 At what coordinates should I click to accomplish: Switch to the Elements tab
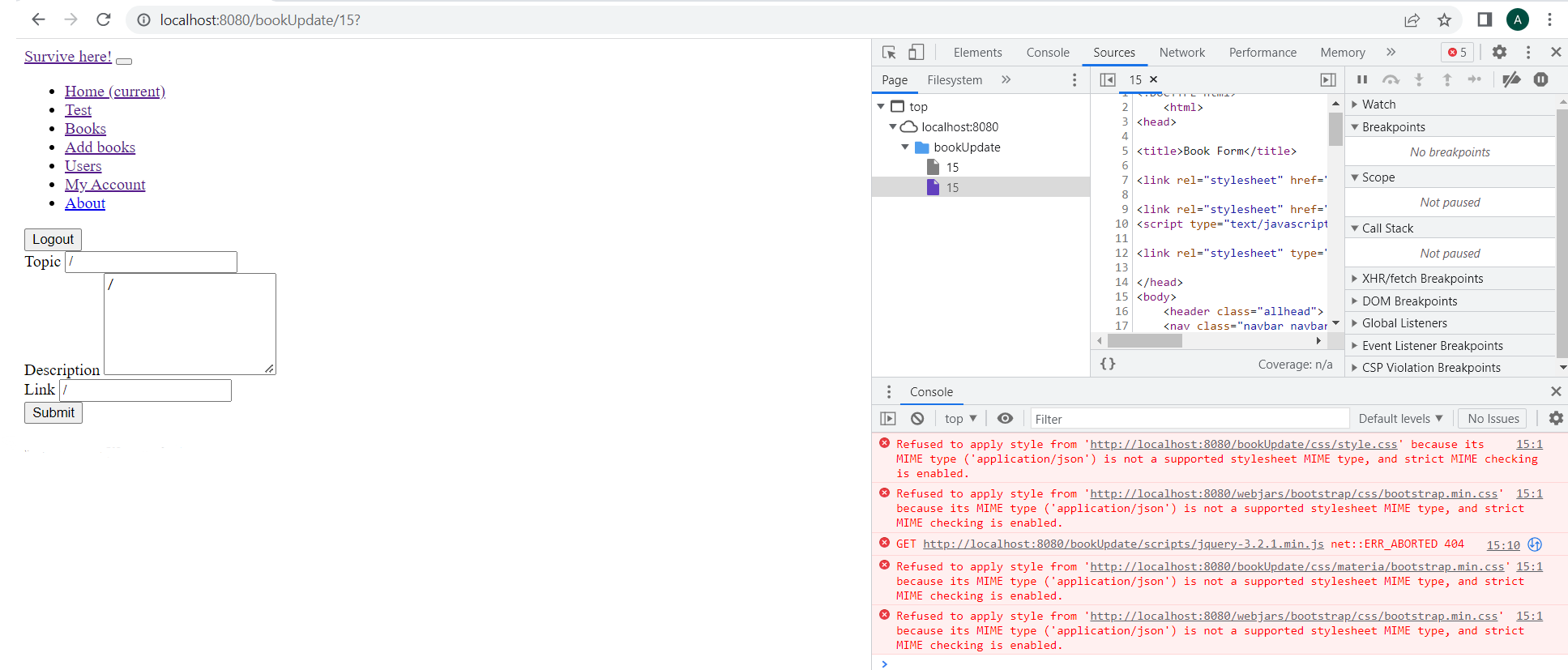977,52
